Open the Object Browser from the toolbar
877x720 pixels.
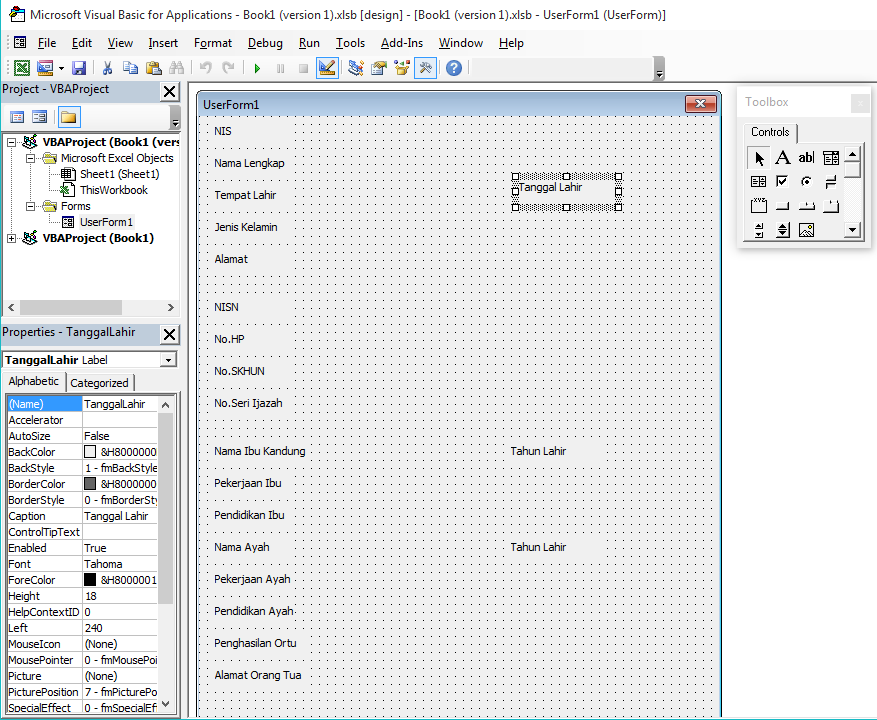pos(401,67)
